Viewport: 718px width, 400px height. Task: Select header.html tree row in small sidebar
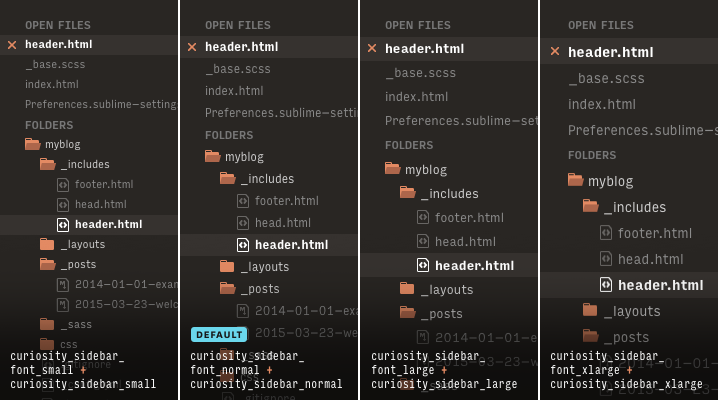pos(89,225)
